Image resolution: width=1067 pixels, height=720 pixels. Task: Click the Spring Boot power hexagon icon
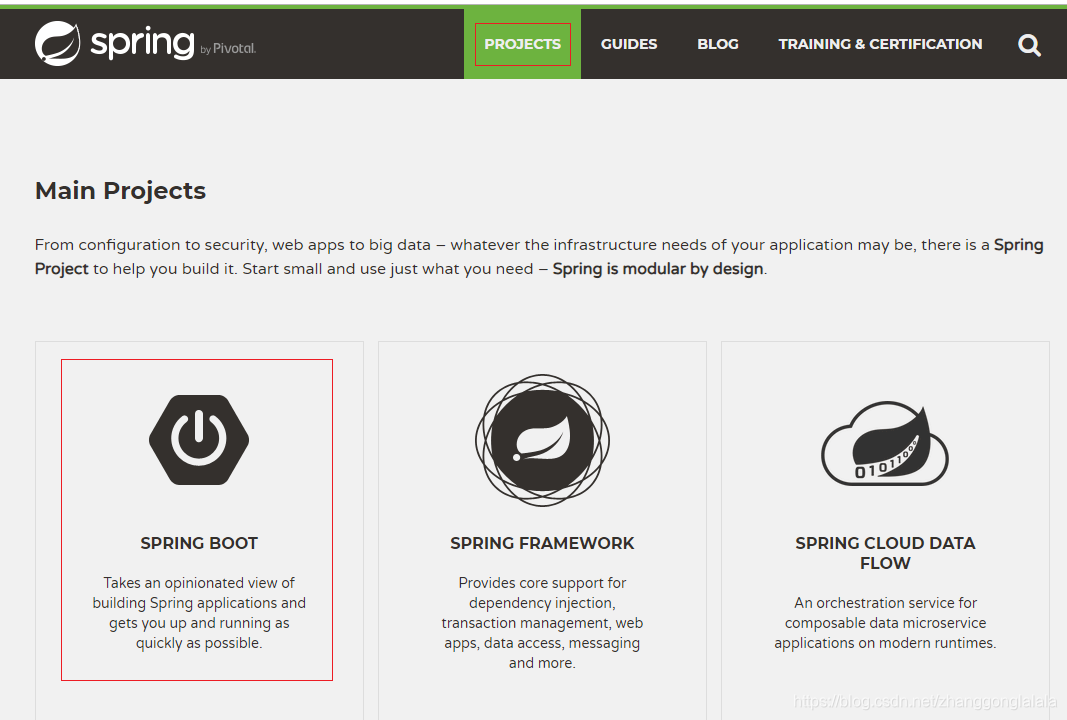[x=199, y=440]
